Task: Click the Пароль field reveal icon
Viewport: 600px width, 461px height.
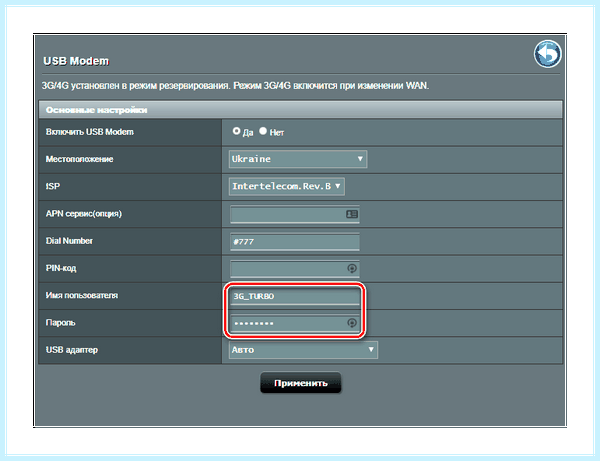Action: [x=352, y=323]
